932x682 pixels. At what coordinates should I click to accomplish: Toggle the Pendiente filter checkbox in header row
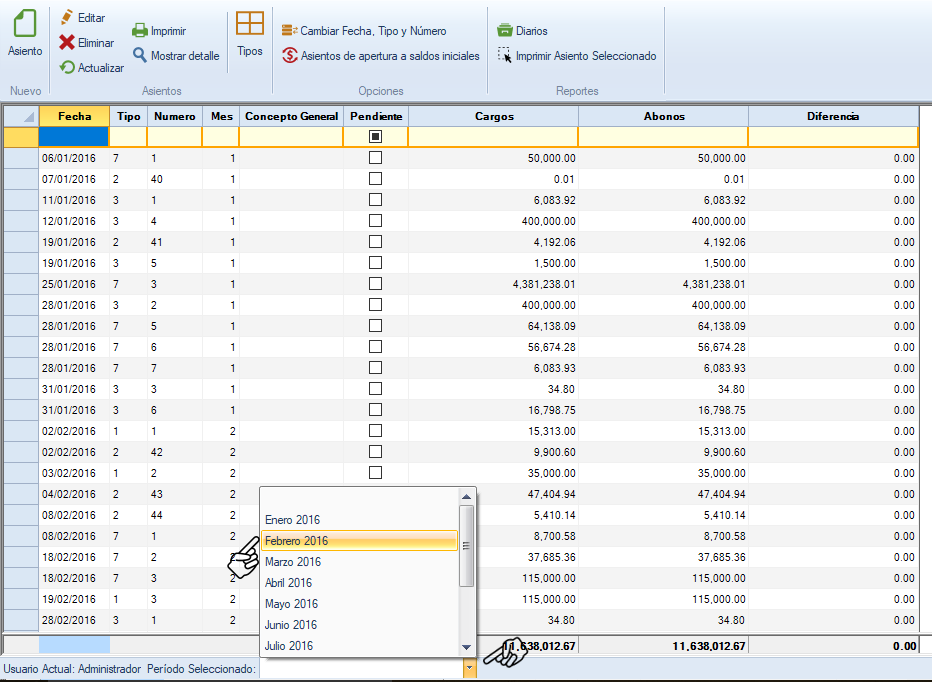point(375,136)
